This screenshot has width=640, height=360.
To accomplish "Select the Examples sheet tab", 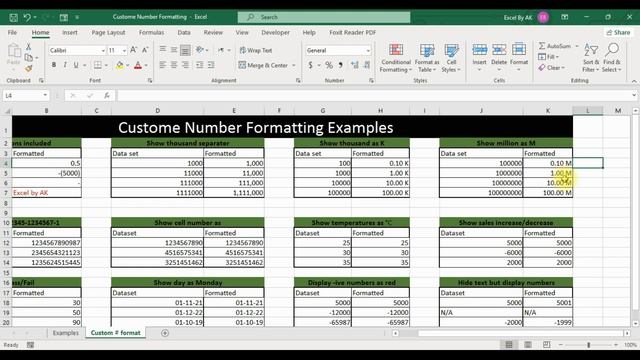I will (66, 333).
